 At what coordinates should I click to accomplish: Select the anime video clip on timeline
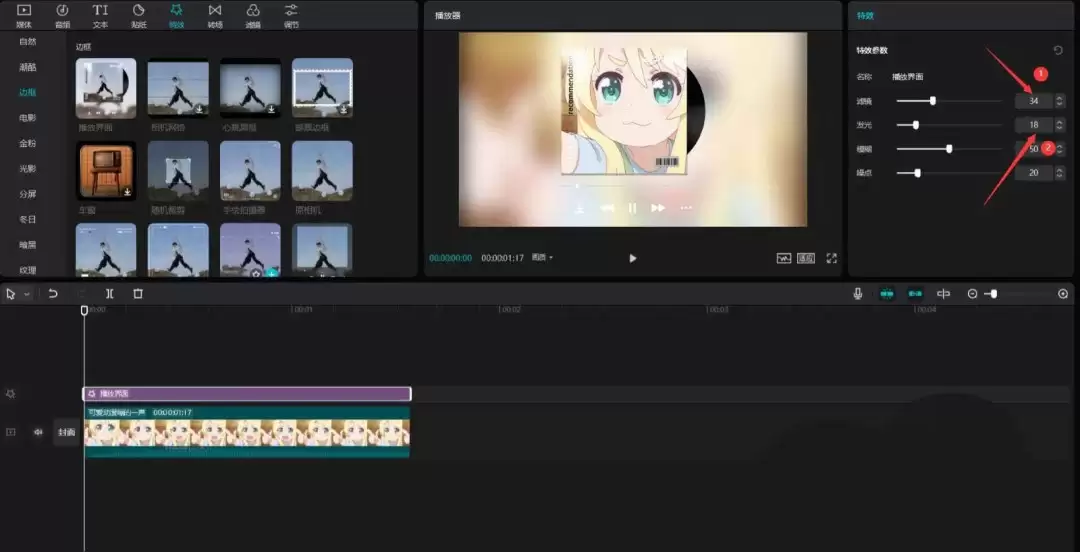click(x=247, y=432)
